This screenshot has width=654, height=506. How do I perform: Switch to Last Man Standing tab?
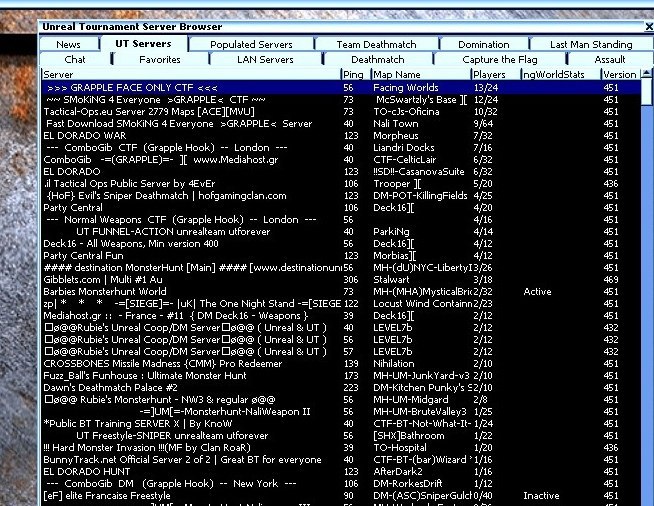pos(591,45)
